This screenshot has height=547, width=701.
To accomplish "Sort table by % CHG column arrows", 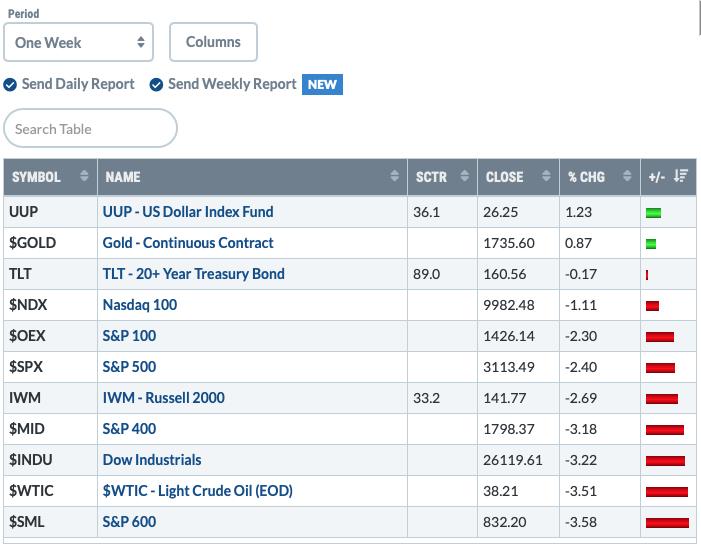I will point(627,176).
